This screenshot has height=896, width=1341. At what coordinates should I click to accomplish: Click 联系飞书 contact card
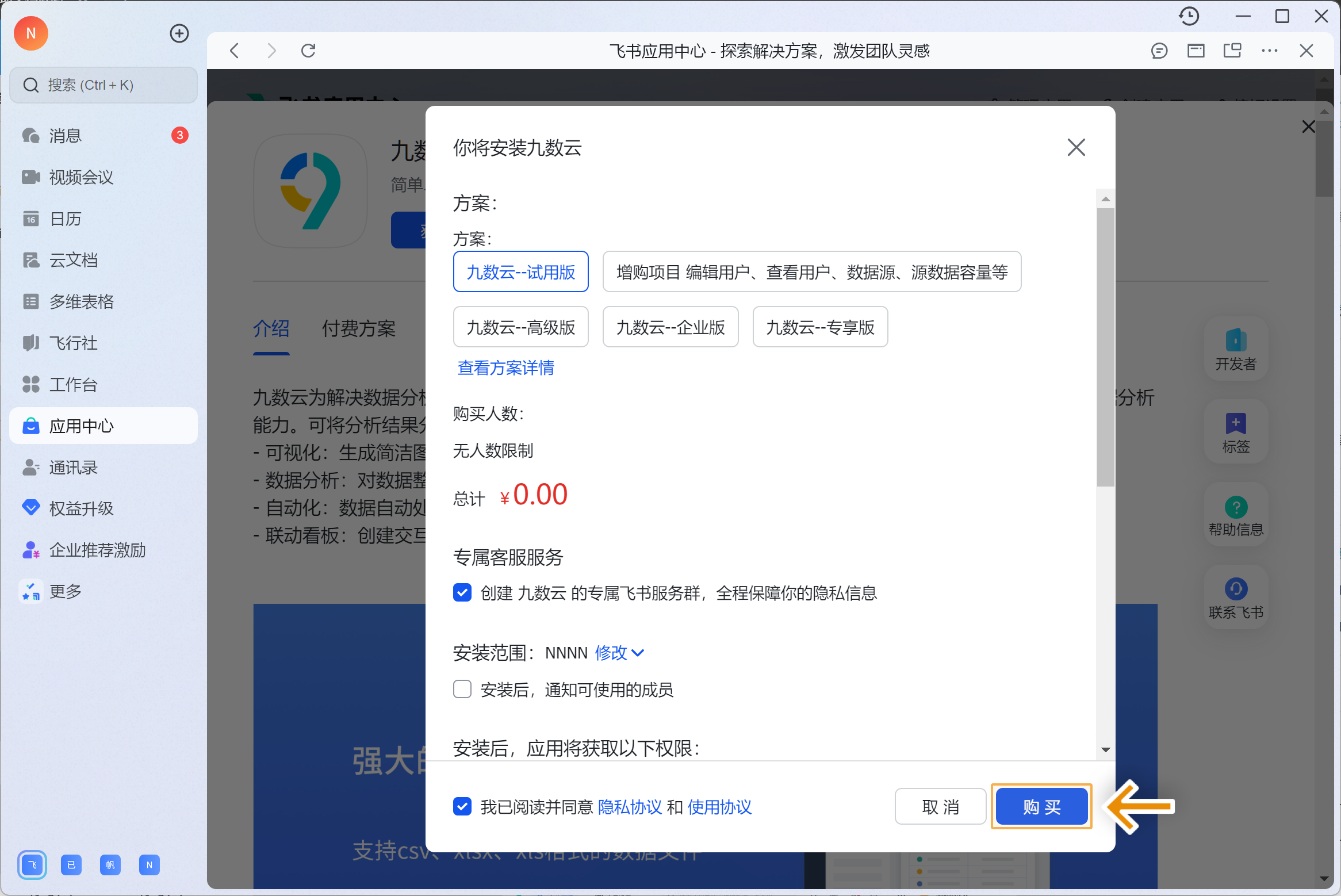(1236, 597)
